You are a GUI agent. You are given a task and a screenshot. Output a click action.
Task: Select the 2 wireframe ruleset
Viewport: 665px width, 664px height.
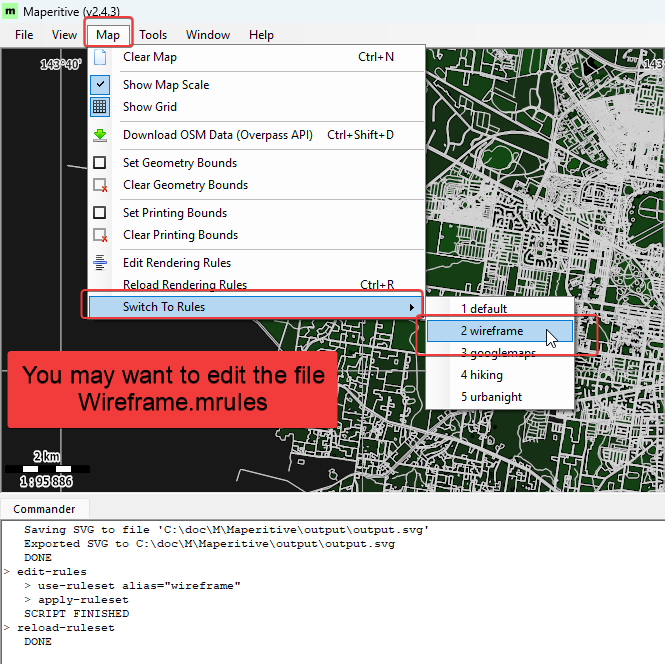(x=500, y=331)
